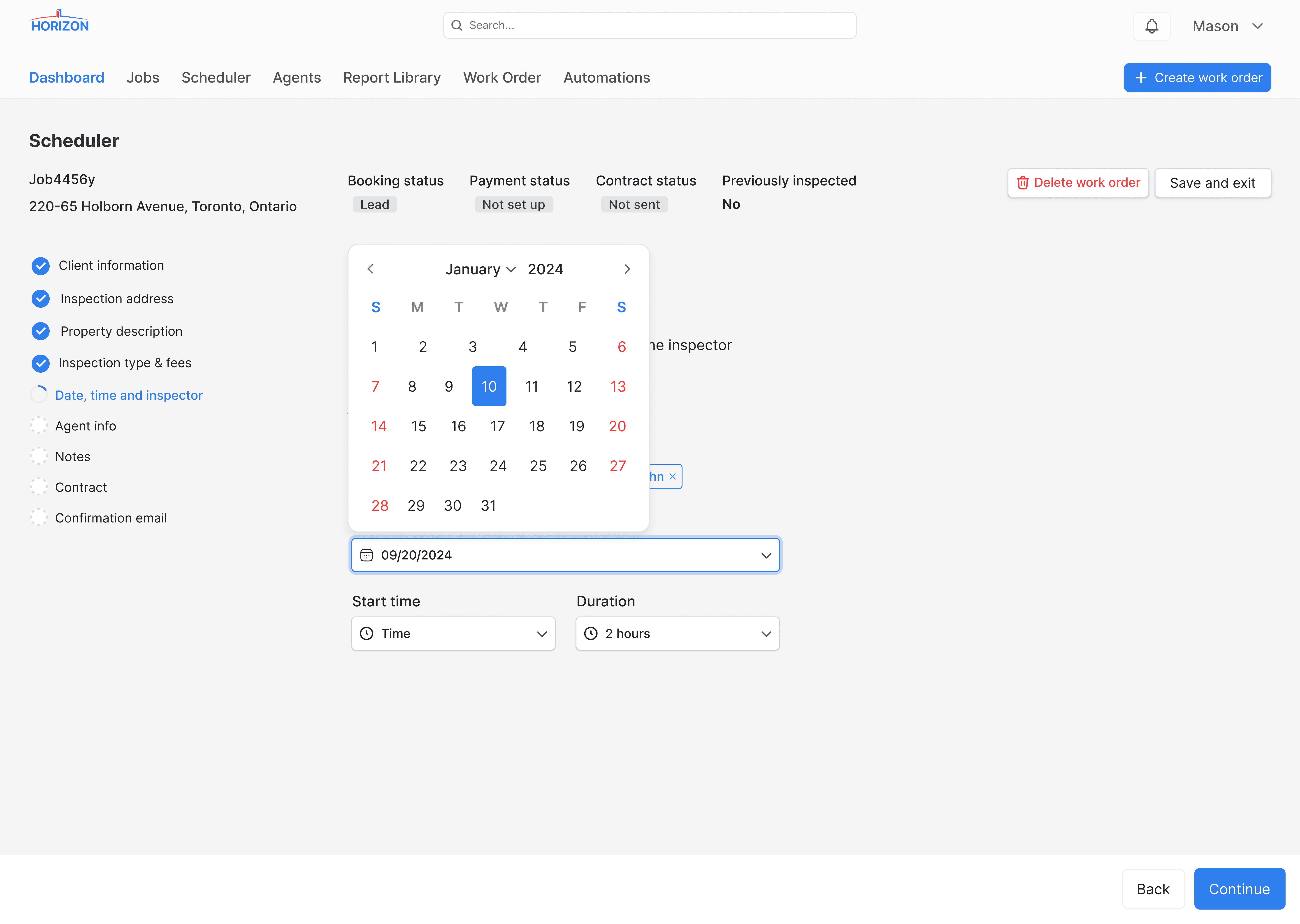Click the search magnifier icon

coord(457,25)
